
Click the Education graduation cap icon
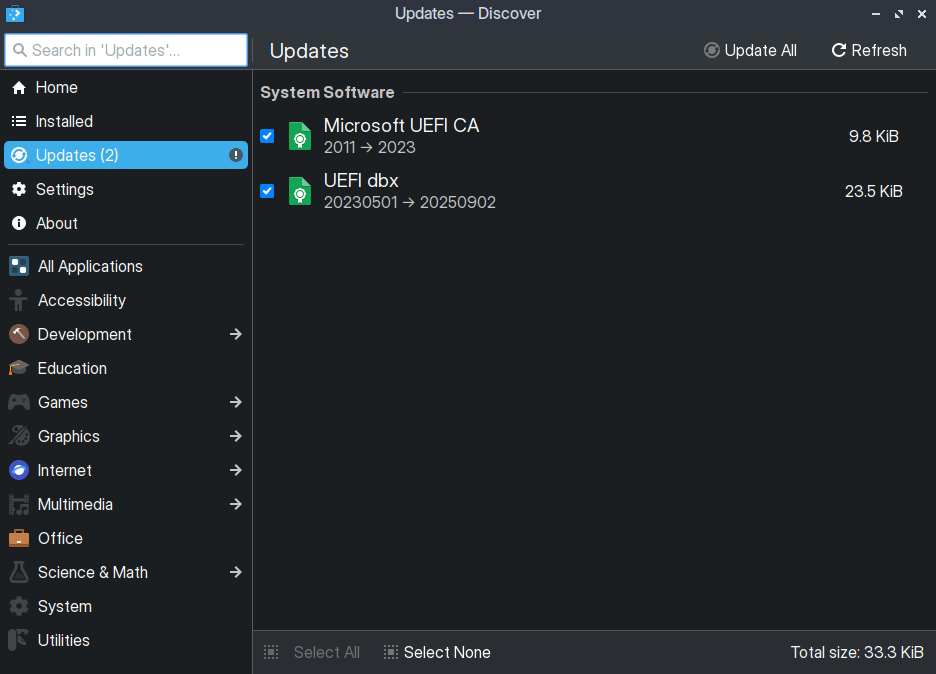pos(19,368)
